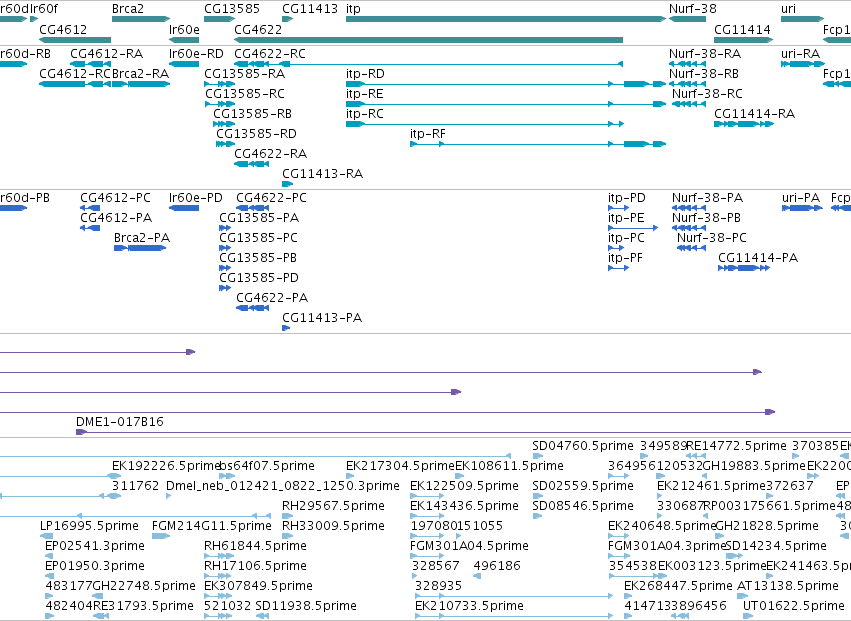Click the uri-PA protein label
Image resolution: width=851 pixels, height=621 pixels.
coord(801,198)
